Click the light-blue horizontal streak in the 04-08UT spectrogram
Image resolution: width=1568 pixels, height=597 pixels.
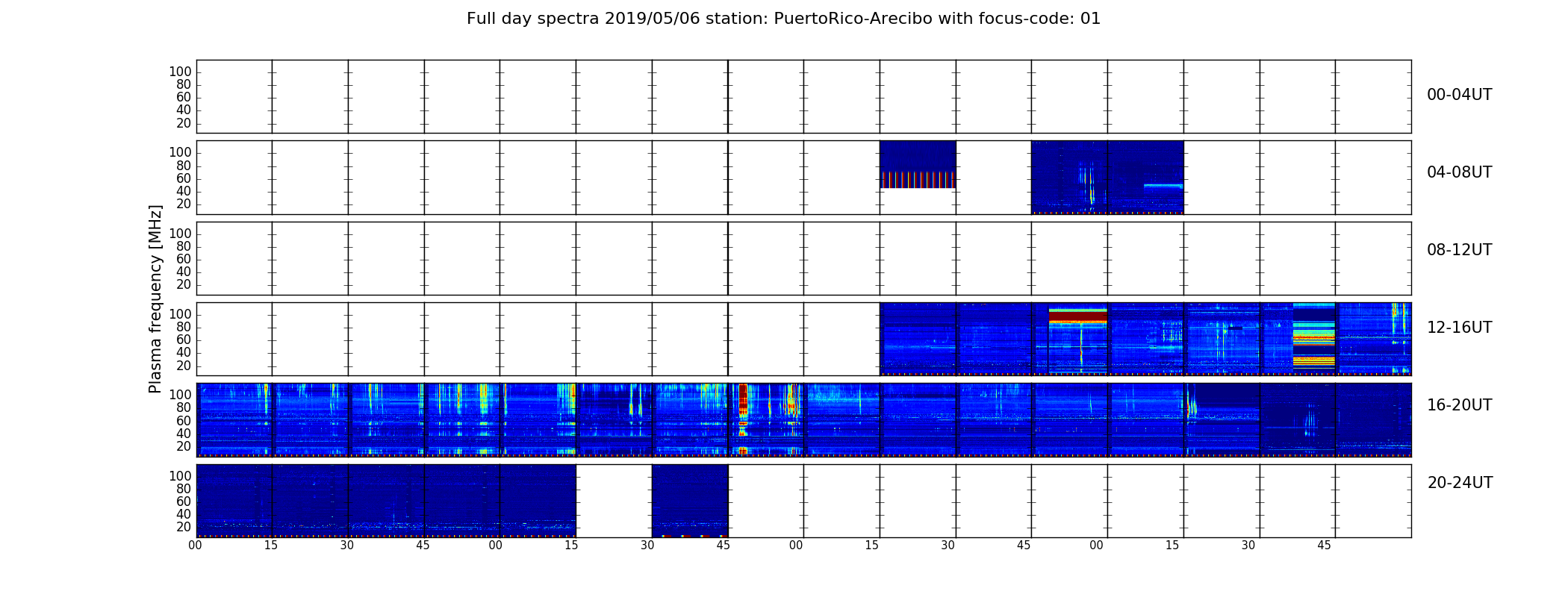coord(1163,186)
